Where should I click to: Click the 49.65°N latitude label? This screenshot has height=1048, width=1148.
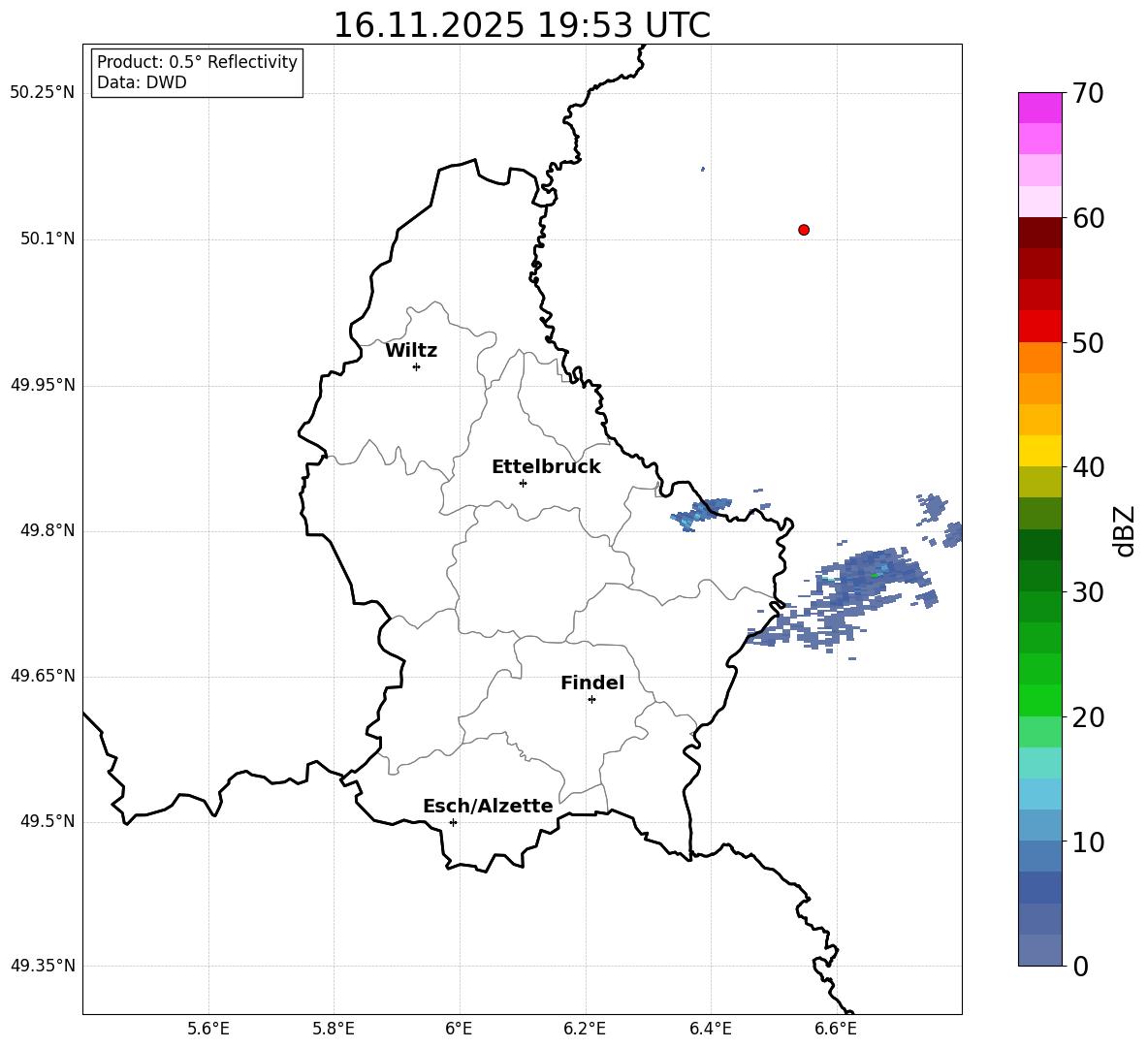[42, 676]
